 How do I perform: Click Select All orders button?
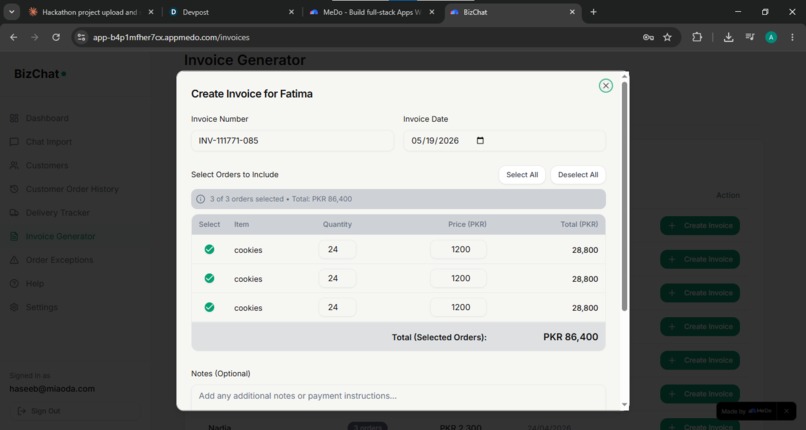tap(522, 175)
